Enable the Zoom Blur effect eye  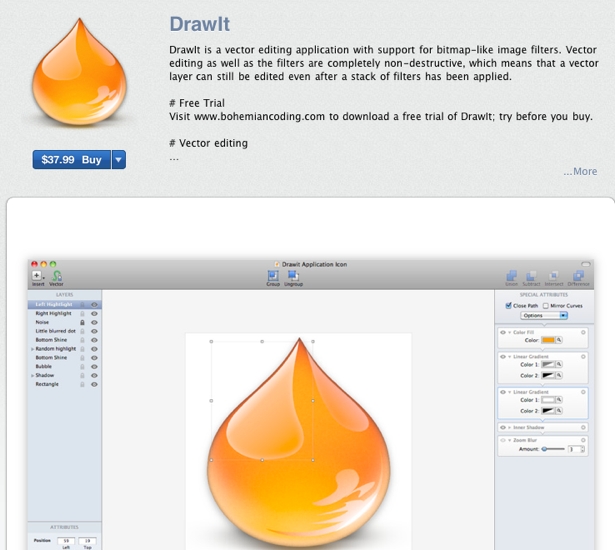(x=503, y=440)
